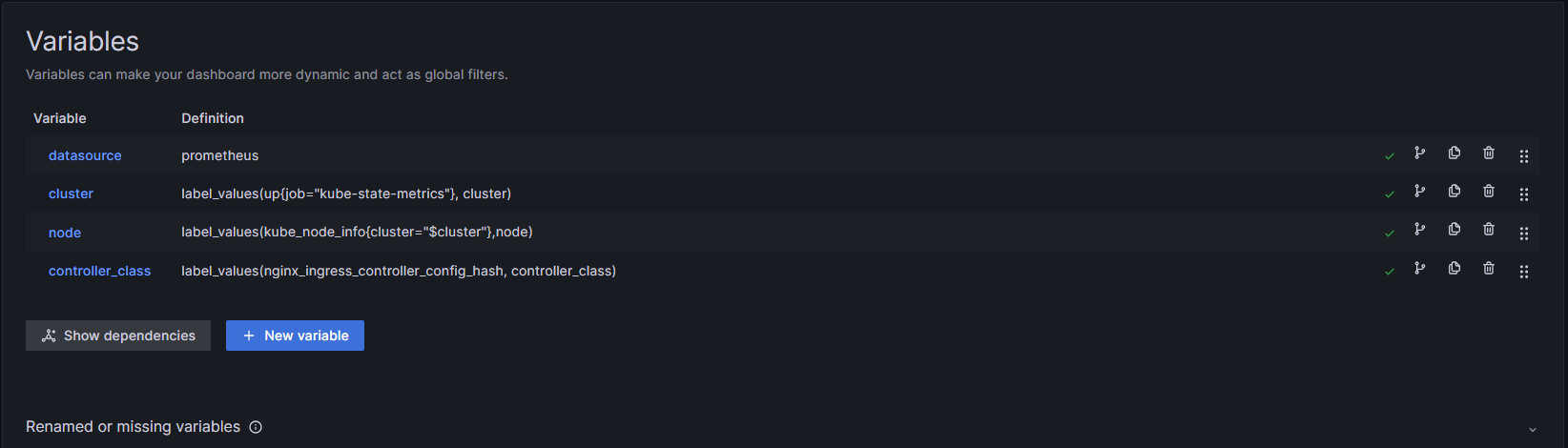Viewport: 1568px width, 448px height.
Task: Delete the controller_class variable
Action: [x=1488, y=269]
